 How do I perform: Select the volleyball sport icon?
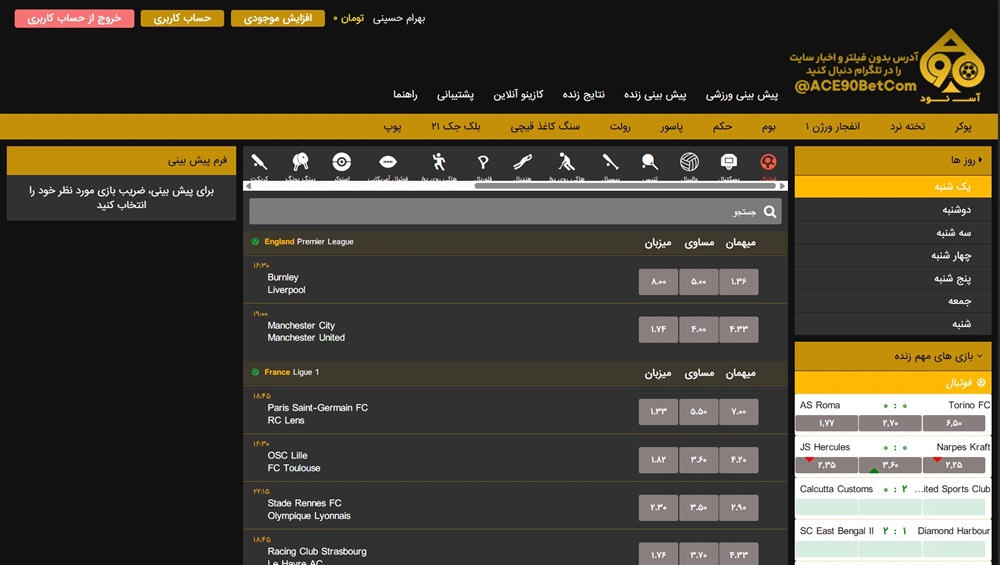[689, 162]
